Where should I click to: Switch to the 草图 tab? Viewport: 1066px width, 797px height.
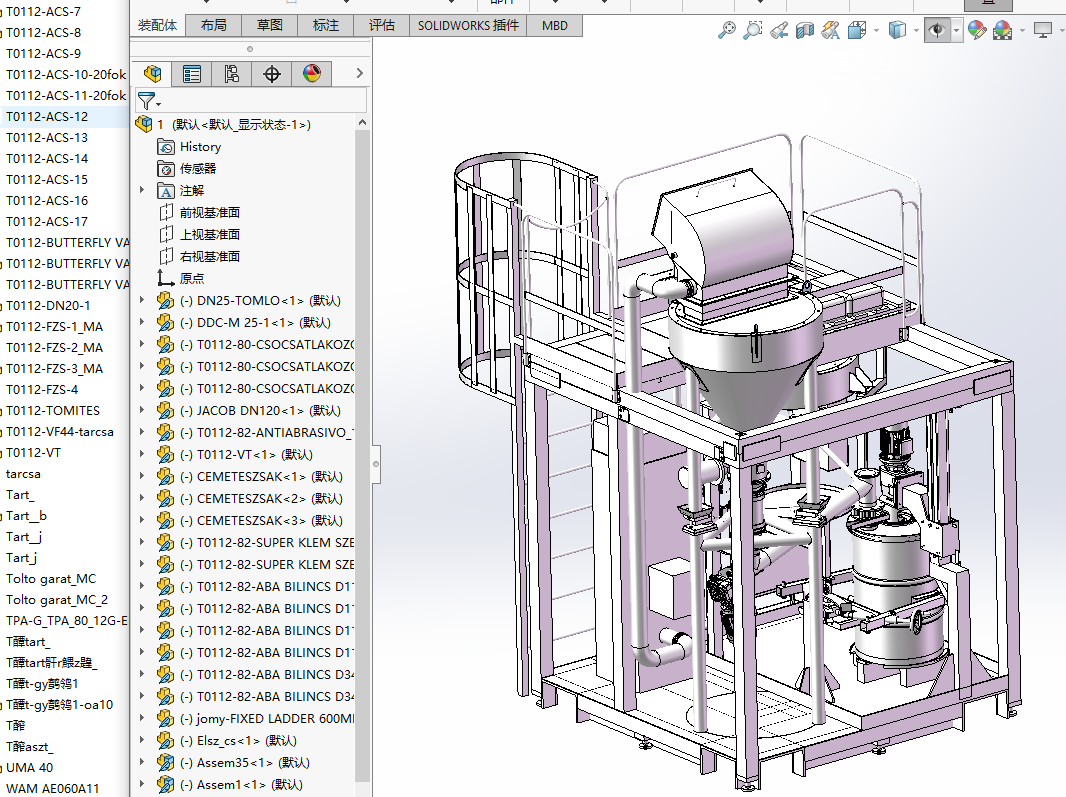click(269, 25)
